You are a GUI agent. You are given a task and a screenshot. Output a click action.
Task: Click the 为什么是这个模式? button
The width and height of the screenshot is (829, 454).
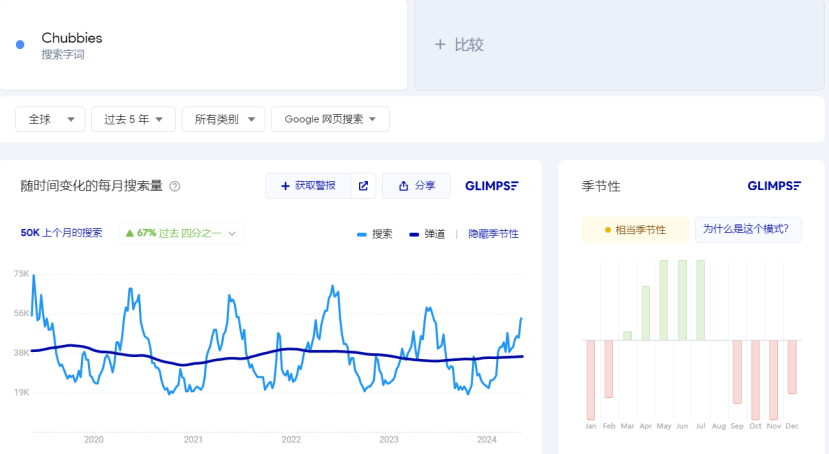748,230
